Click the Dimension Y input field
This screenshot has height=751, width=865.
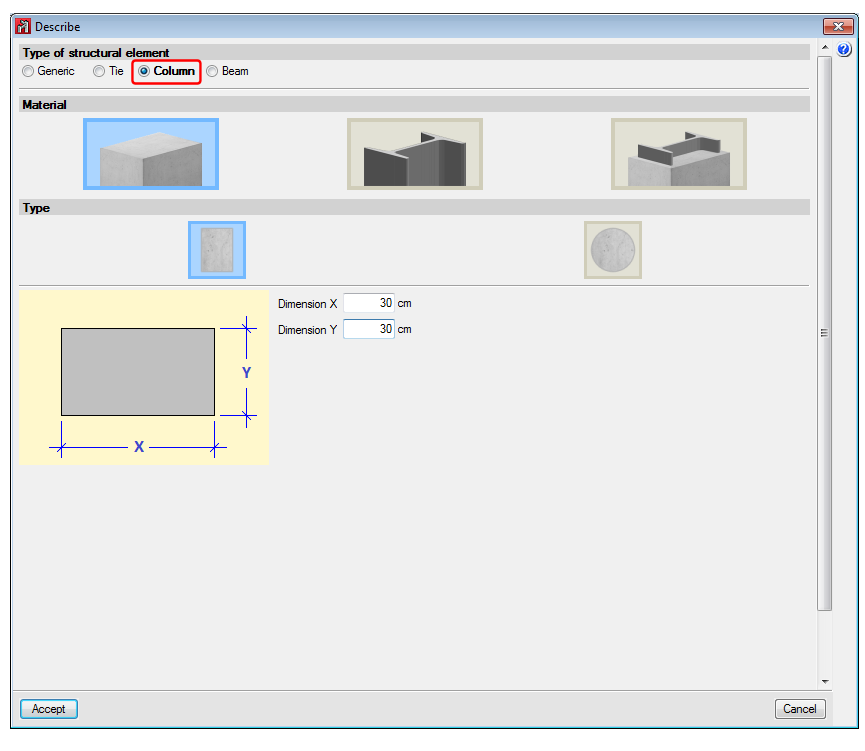(369, 329)
